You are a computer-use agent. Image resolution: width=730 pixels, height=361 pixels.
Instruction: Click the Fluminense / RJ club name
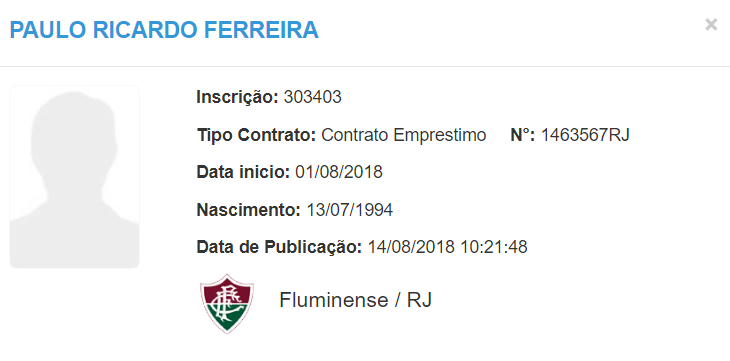click(x=355, y=300)
